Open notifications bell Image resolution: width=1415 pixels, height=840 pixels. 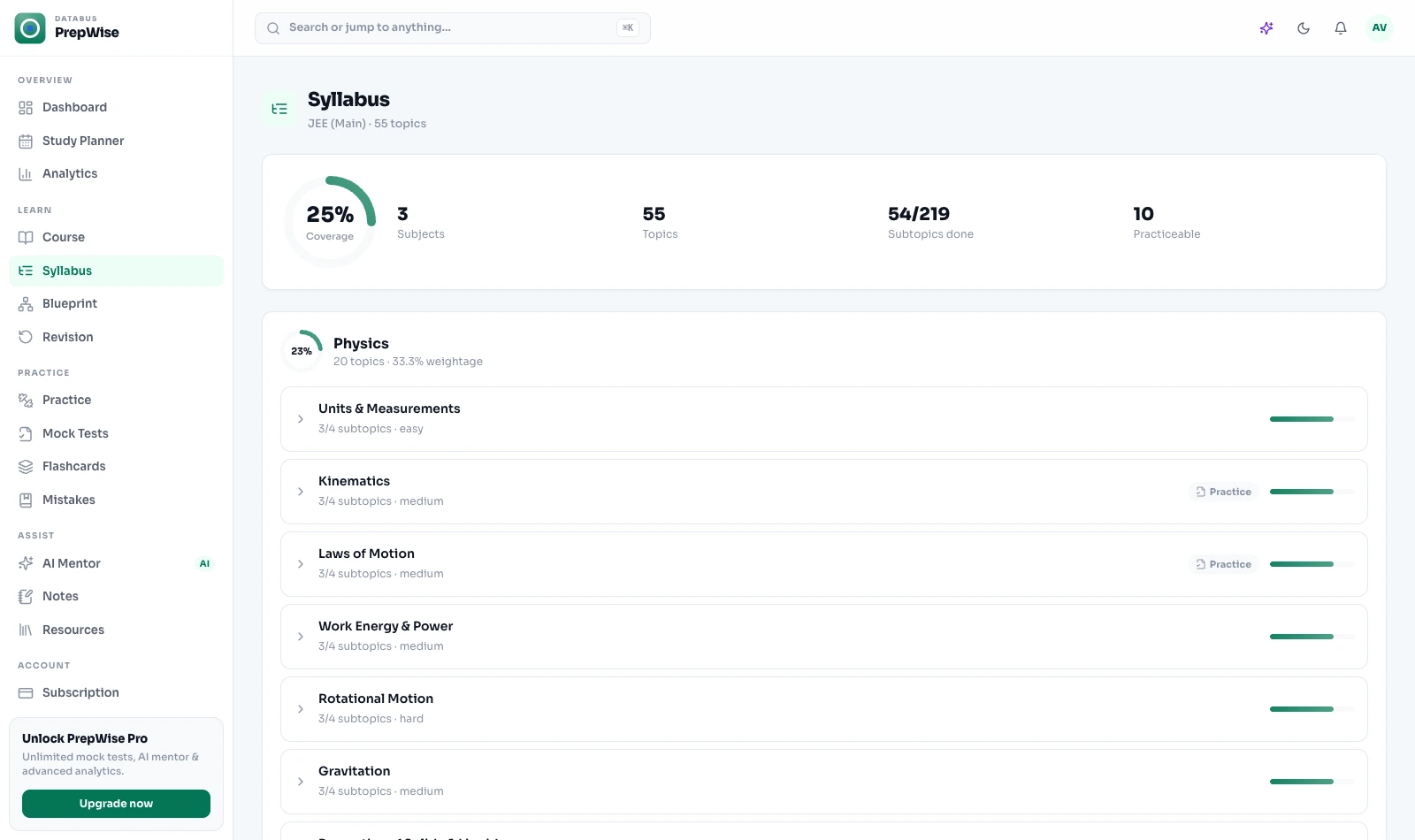click(x=1341, y=28)
